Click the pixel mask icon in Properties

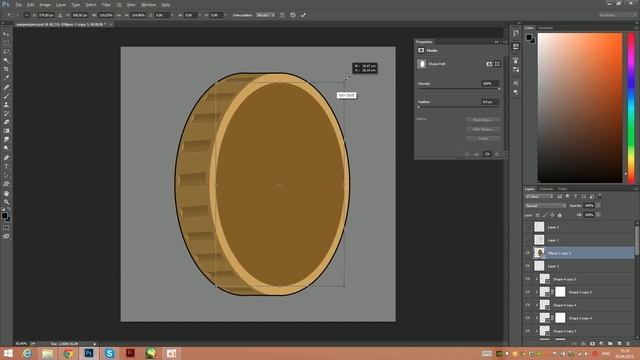(489, 64)
